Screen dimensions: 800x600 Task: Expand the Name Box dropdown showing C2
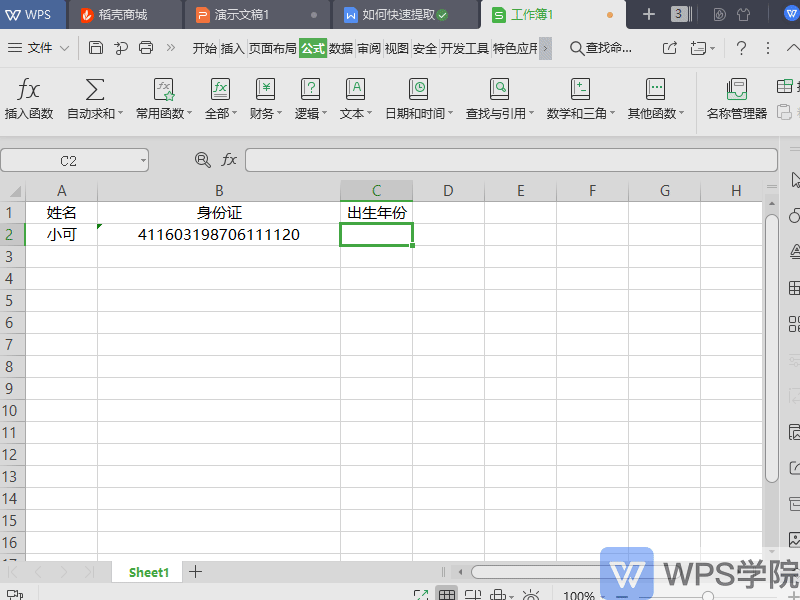[144, 160]
